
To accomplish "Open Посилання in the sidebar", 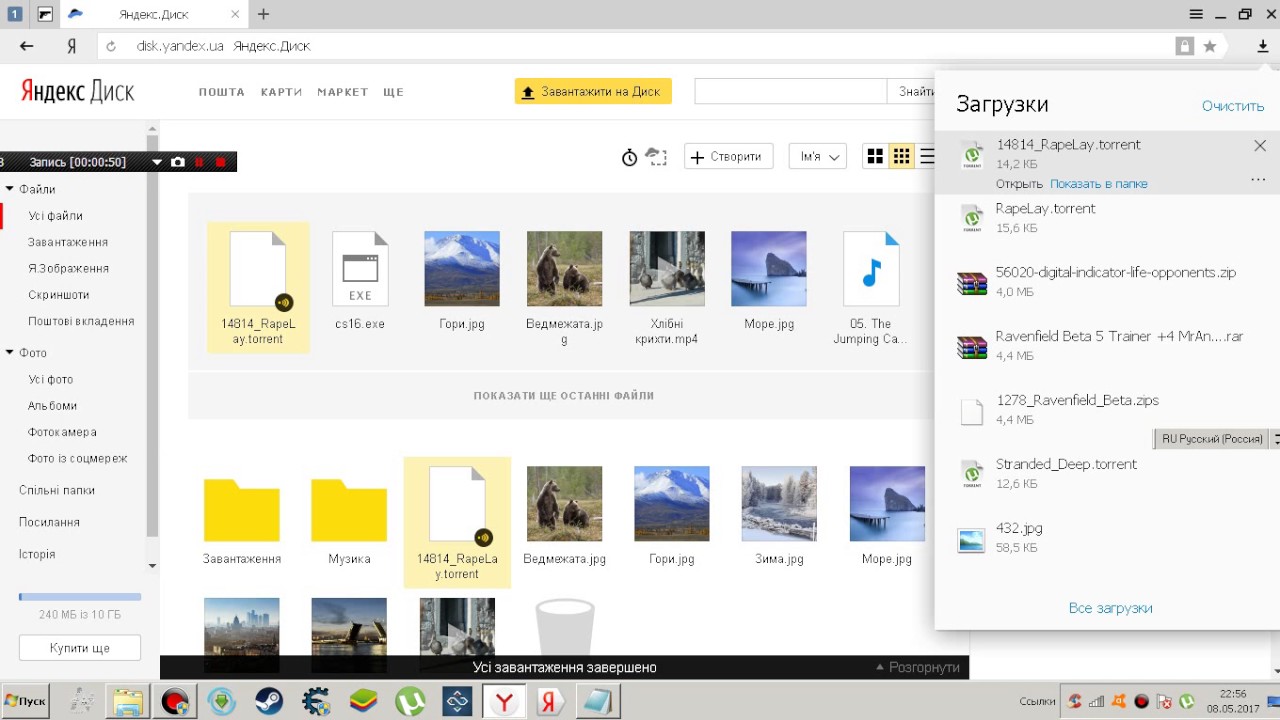I will point(49,523).
